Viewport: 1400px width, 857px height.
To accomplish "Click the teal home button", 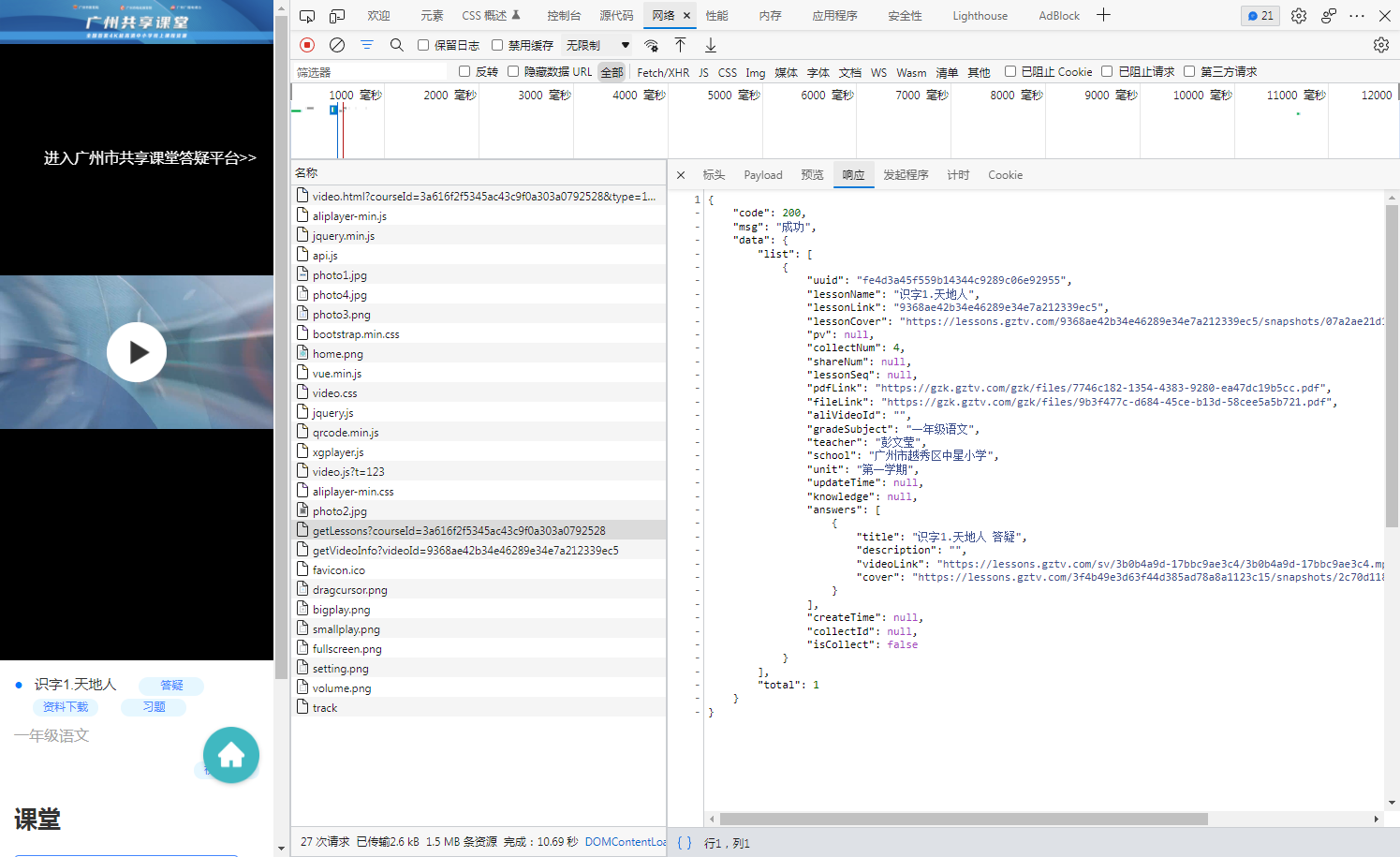I will coord(231,755).
